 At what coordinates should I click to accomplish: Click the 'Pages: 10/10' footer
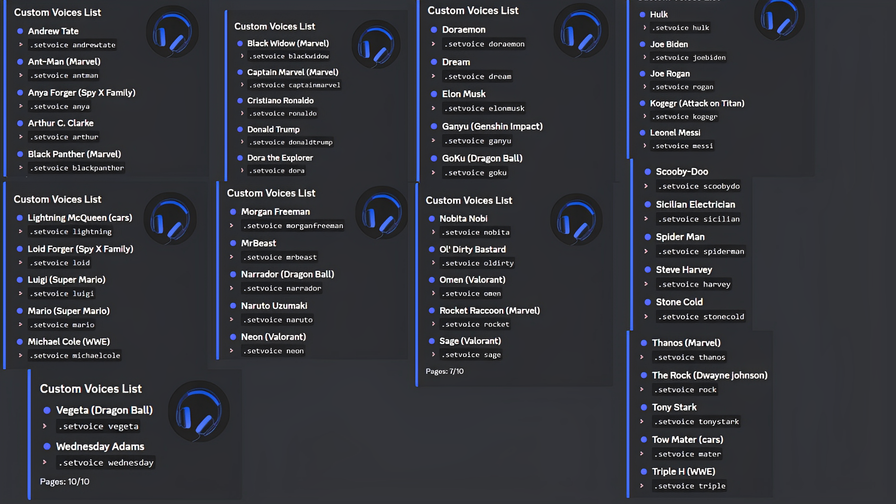[65, 482]
